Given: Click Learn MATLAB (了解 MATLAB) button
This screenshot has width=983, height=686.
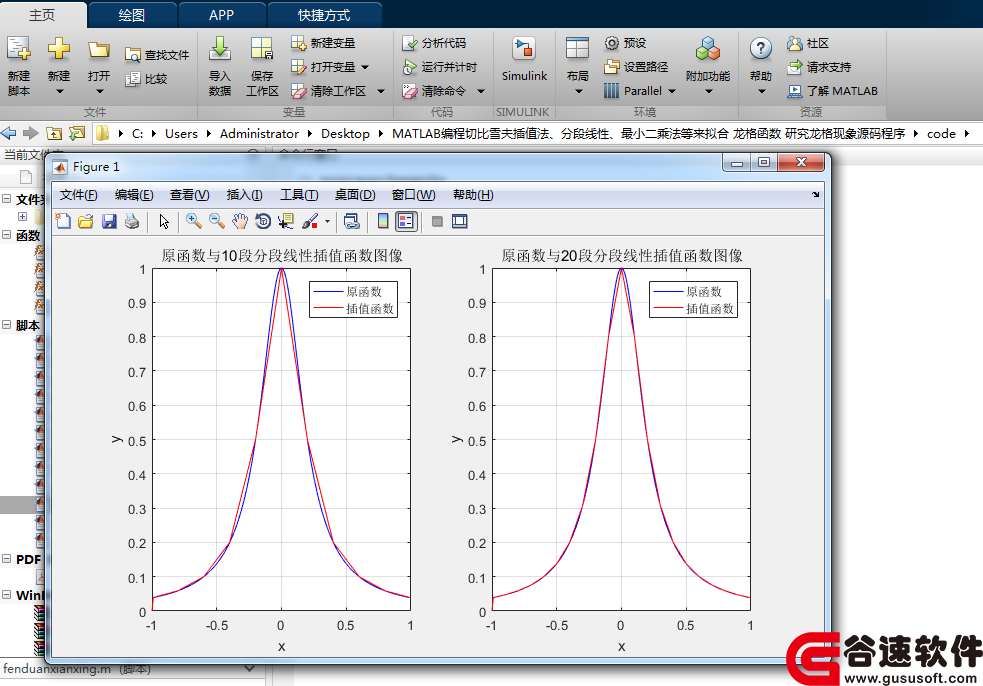Looking at the screenshot, I should [833, 91].
